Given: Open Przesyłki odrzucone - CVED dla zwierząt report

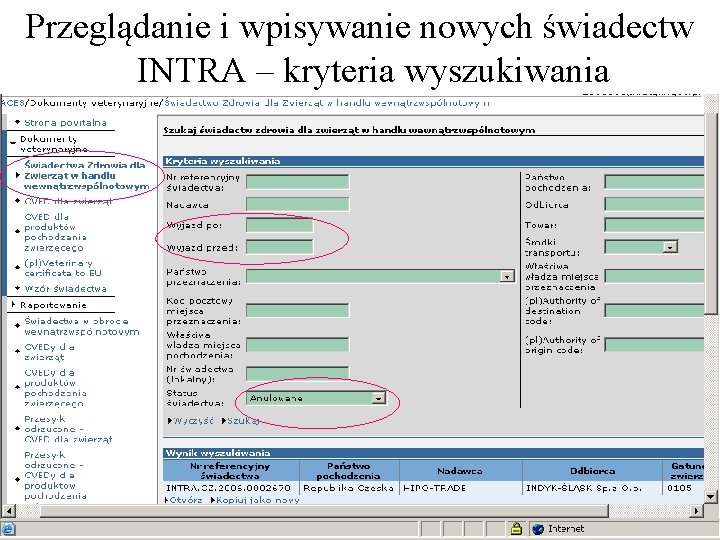Looking at the screenshot, I should click(68, 429).
